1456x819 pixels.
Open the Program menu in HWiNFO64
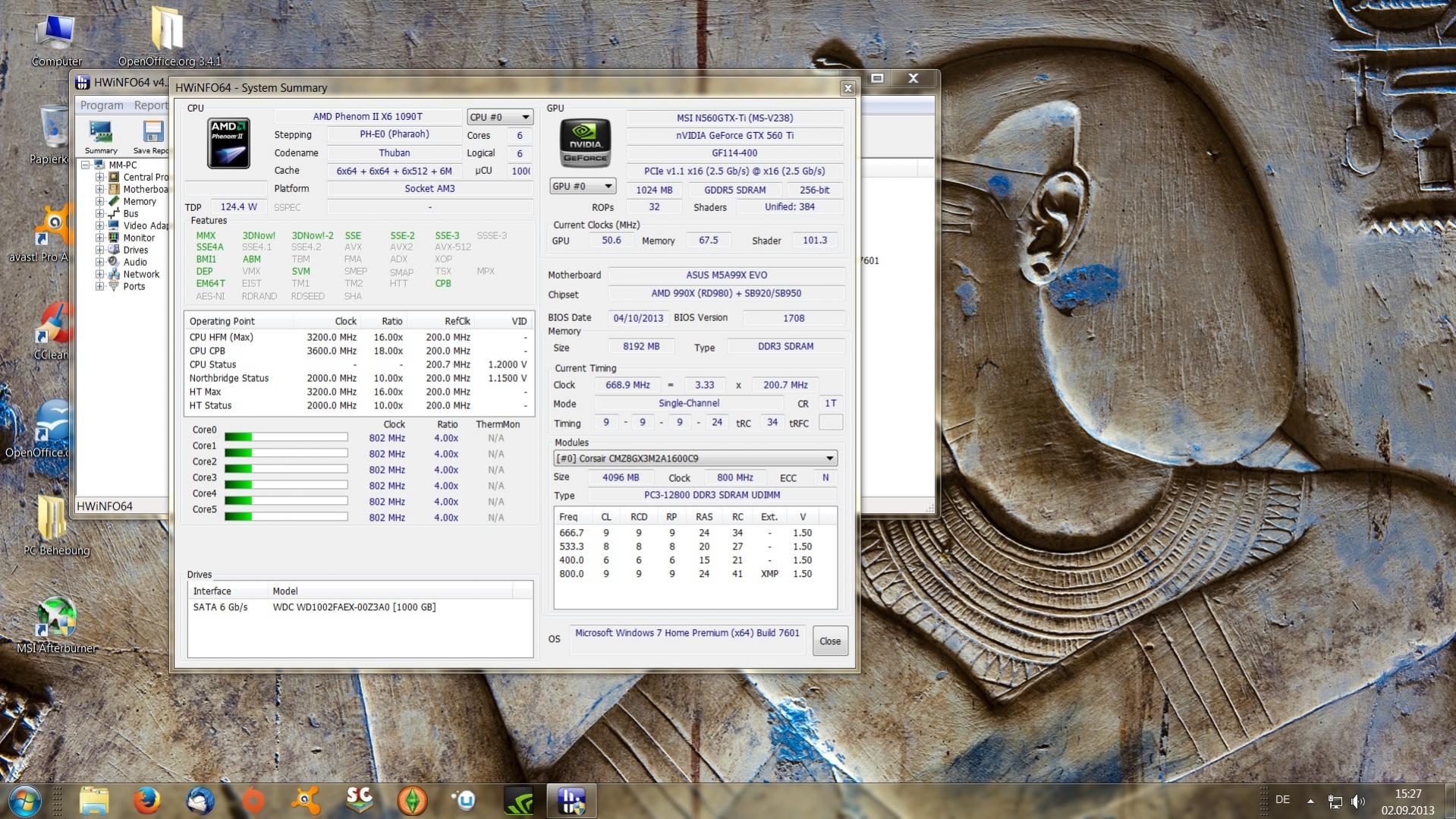pos(102,106)
